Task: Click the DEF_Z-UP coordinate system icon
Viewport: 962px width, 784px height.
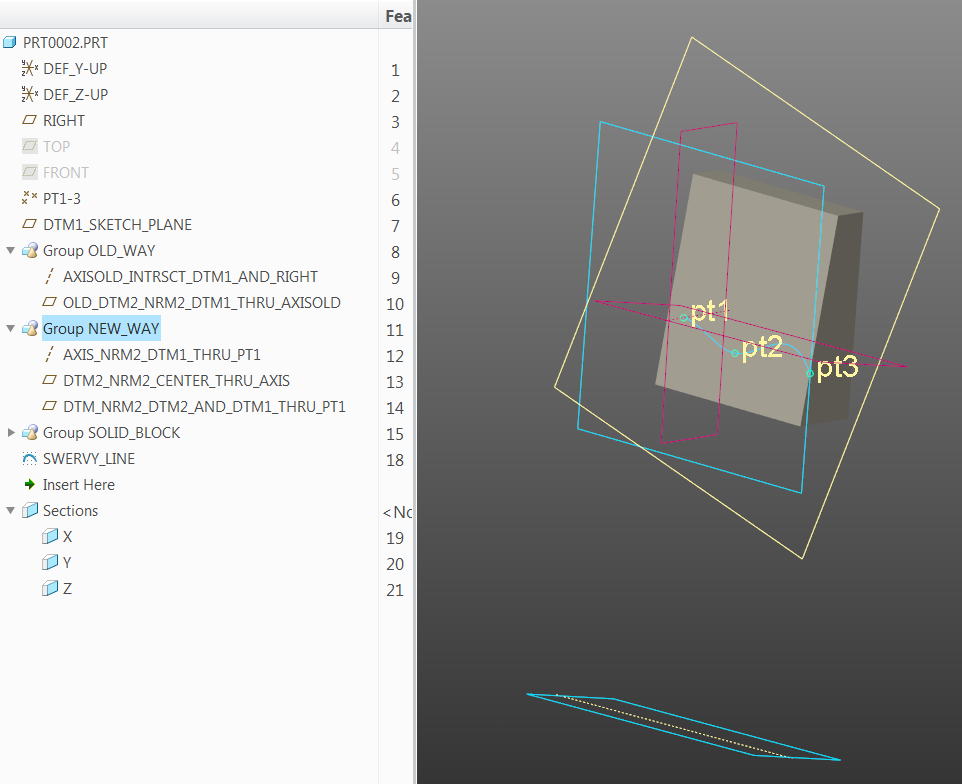Action: (x=29, y=94)
